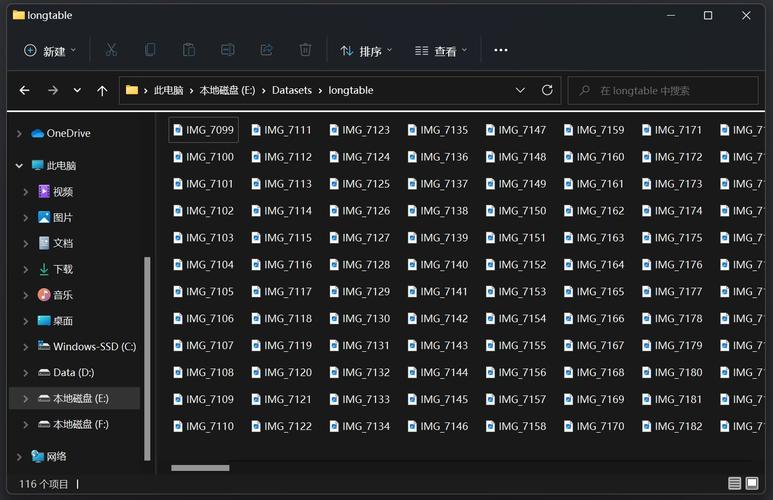This screenshot has height=500, width=773.
Task: Open Data (D:) drive in sidebar
Action: pyautogui.click(x=67, y=372)
